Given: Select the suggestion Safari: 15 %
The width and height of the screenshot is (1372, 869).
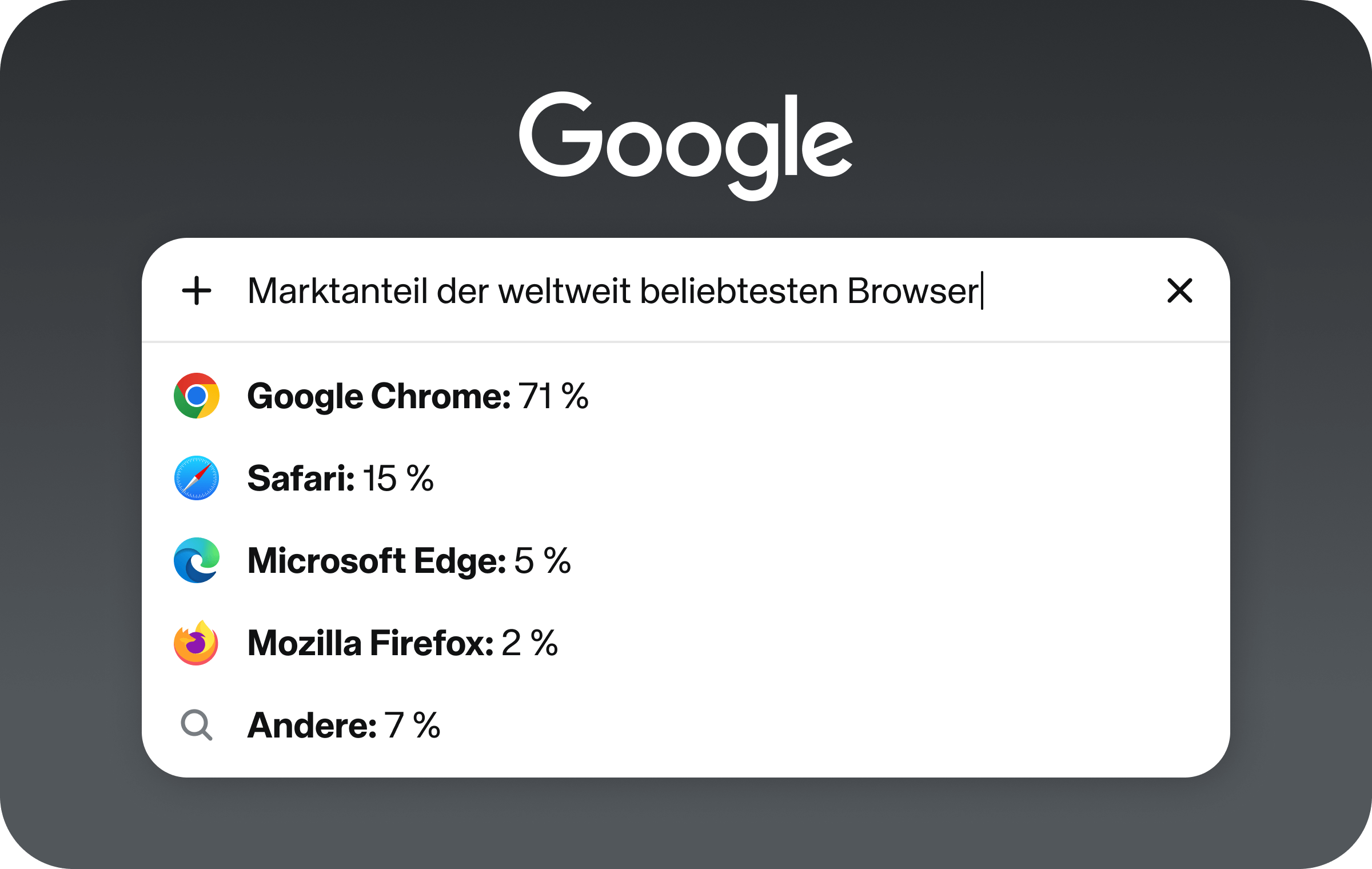Looking at the screenshot, I should [x=340, y=478].
